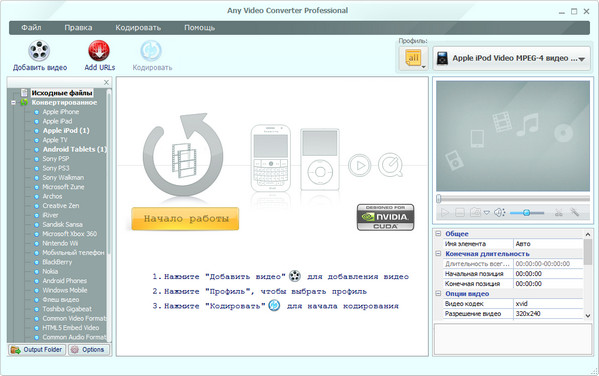Image resolution: width=599 pixels, height=376 pixels.
Task: Select Toshiba Gigabeat in the tree
Action: point(67,309)
